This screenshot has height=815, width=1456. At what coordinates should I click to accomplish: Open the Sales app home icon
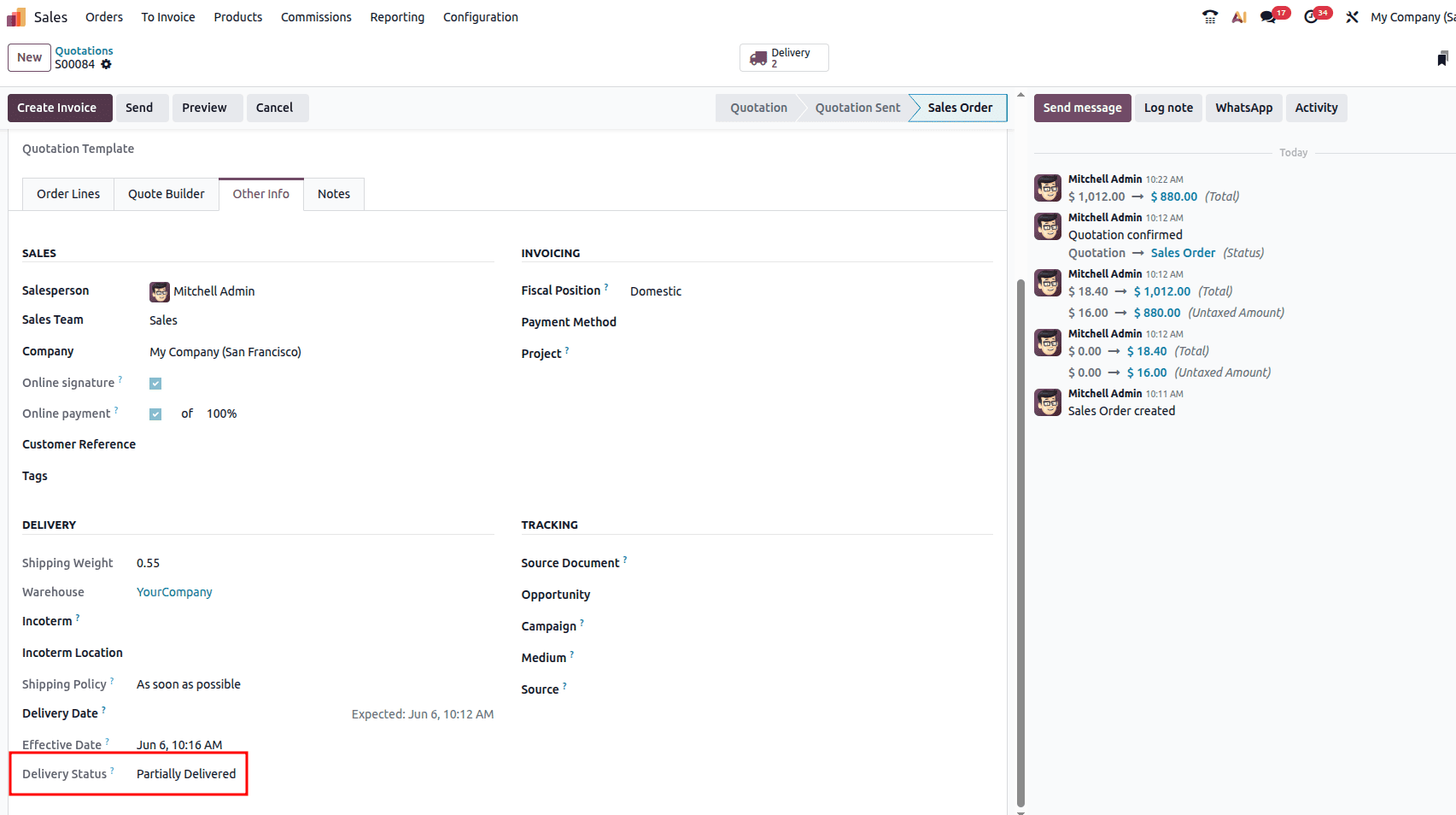click(x=16, y=17)
